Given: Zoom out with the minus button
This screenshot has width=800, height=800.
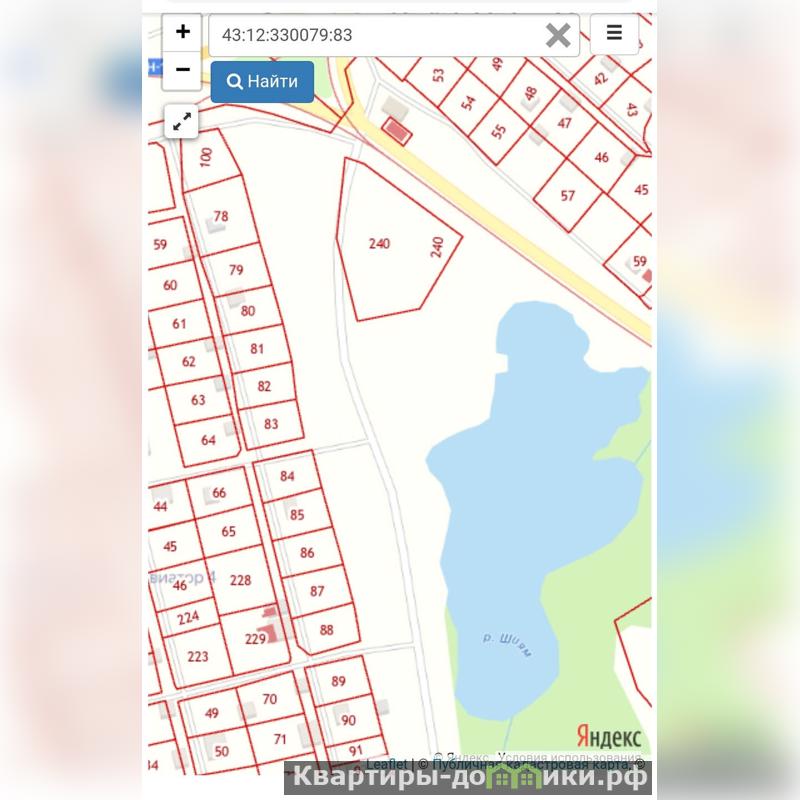Looking at the screenshot, I should click(x=182, y=70).
